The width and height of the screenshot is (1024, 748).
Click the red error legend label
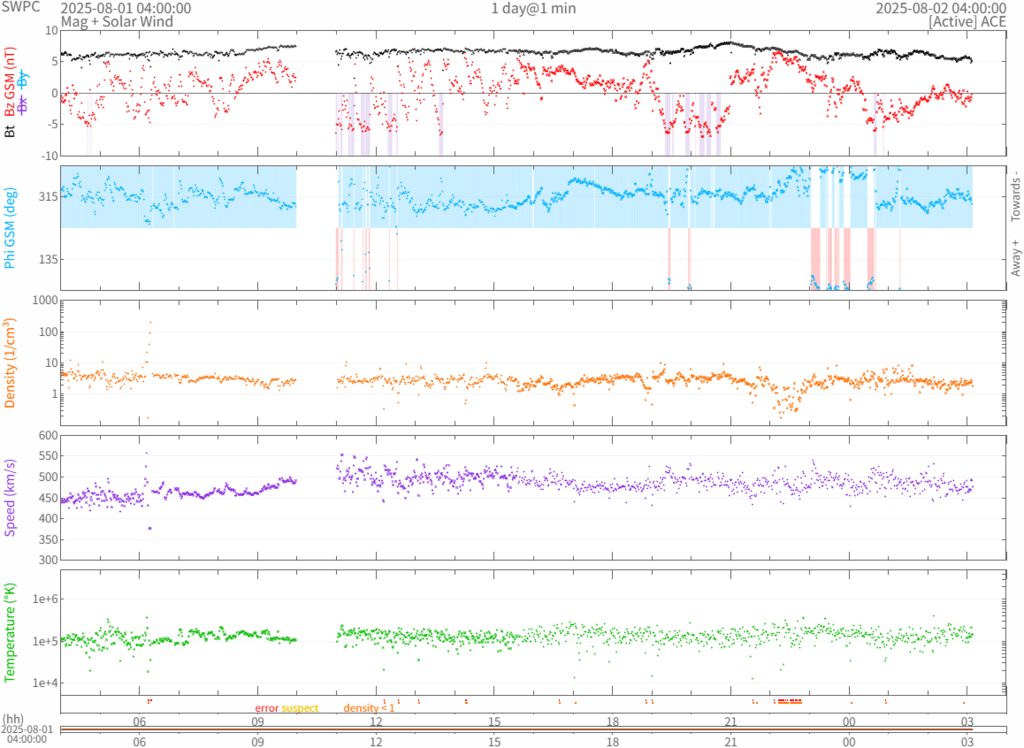(266, 708)
